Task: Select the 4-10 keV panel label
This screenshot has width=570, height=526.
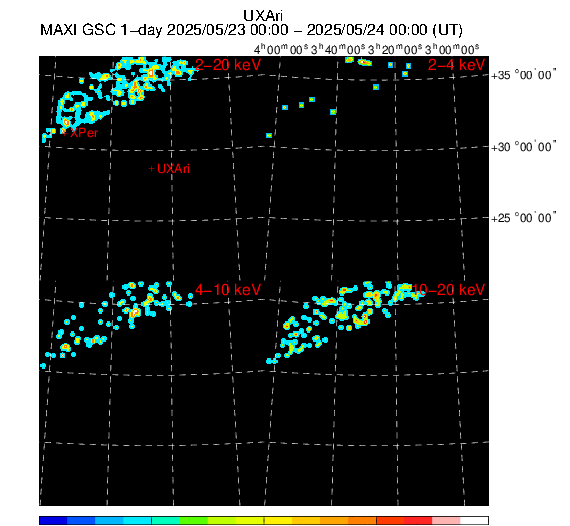Action: (x=228, y=290)
